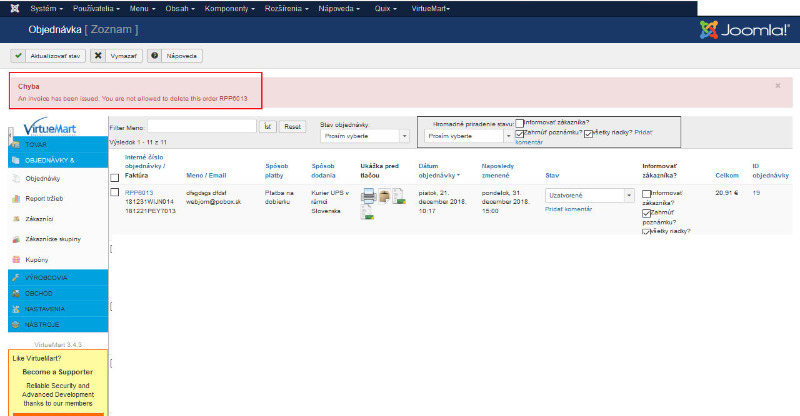Click the Kupóny gift icon

click(16, 259)
